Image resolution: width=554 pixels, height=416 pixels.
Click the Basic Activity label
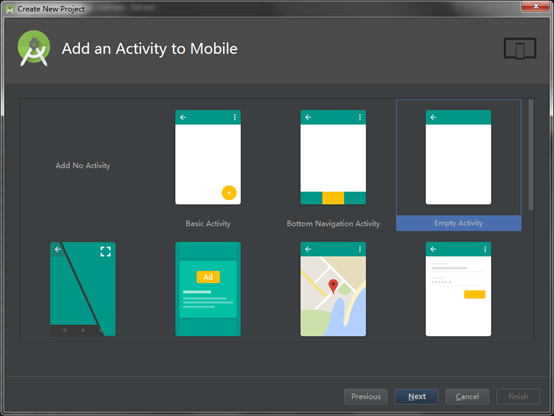[x=208, y=223]
